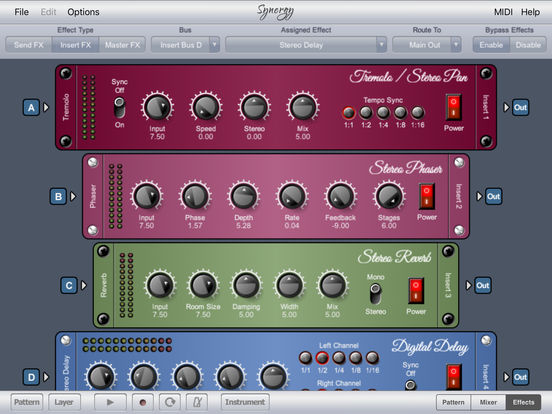
Task: Select Insert FX effect type
Action: point(75,45)
